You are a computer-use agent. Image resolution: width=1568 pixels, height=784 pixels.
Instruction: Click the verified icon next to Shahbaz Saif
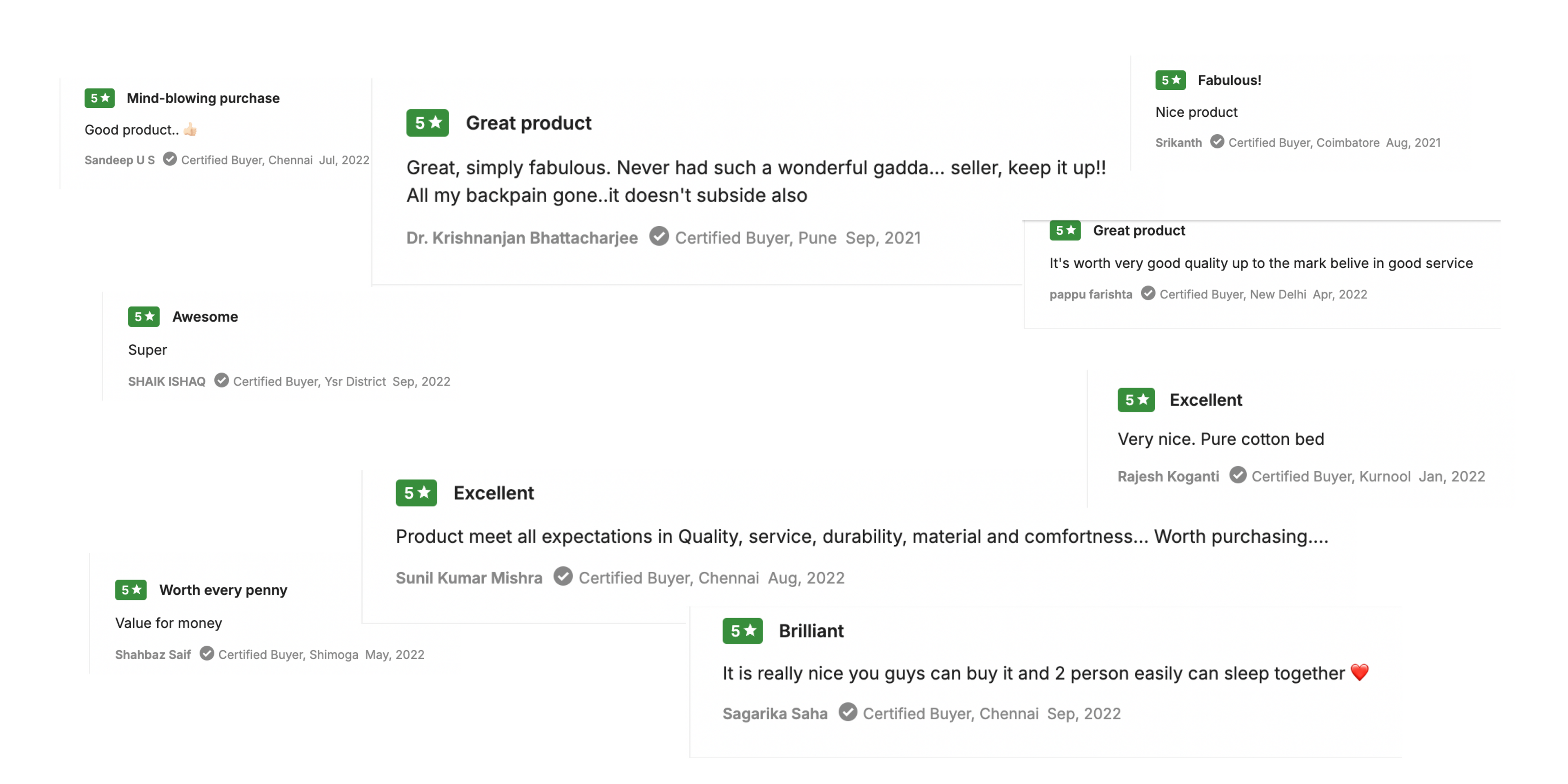207,653
